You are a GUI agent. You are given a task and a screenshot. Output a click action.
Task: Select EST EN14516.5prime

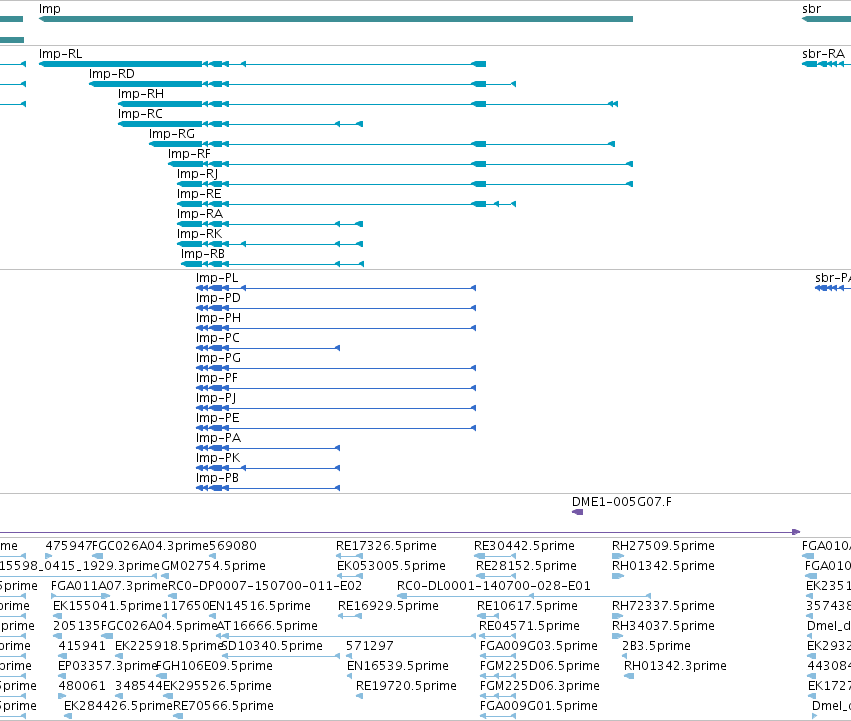259,606
